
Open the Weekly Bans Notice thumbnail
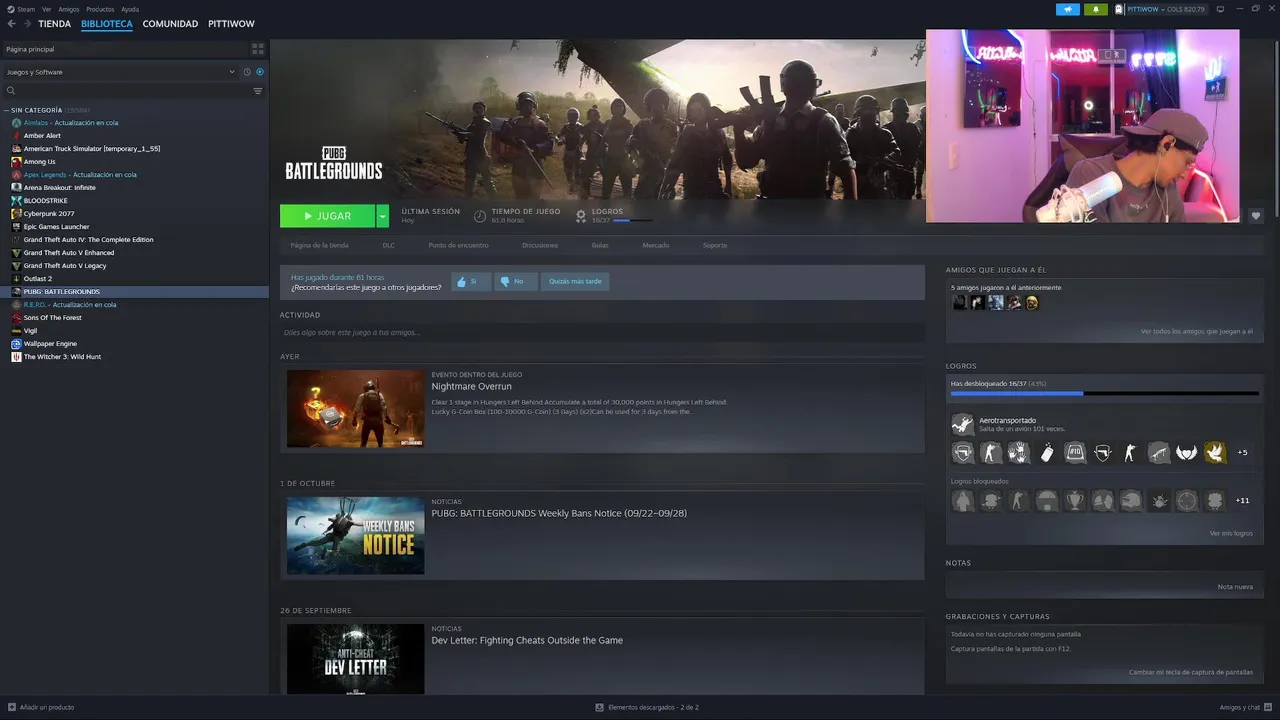click(x=356, y=536)
